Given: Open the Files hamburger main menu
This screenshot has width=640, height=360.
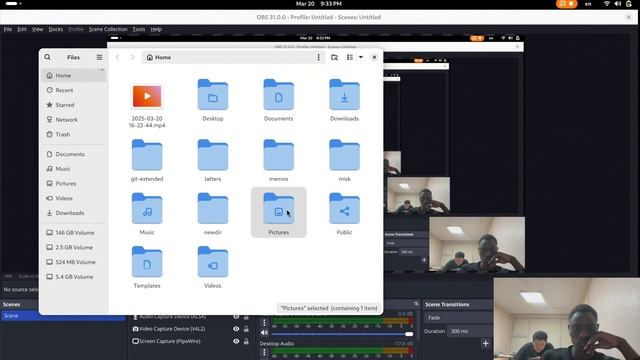Looking at the screenshot, I should 99,58.
